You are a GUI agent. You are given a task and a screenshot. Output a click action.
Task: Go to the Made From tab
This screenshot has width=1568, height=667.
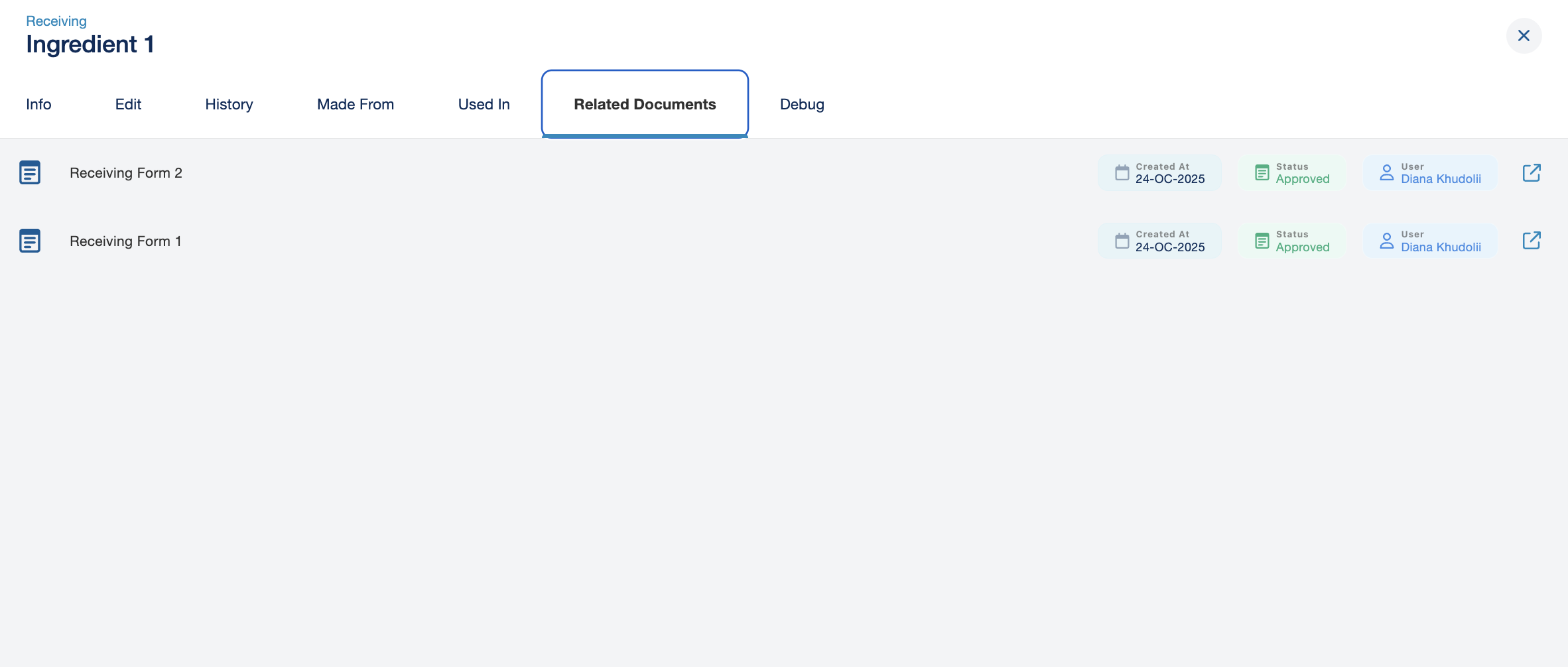pos(356,104)
